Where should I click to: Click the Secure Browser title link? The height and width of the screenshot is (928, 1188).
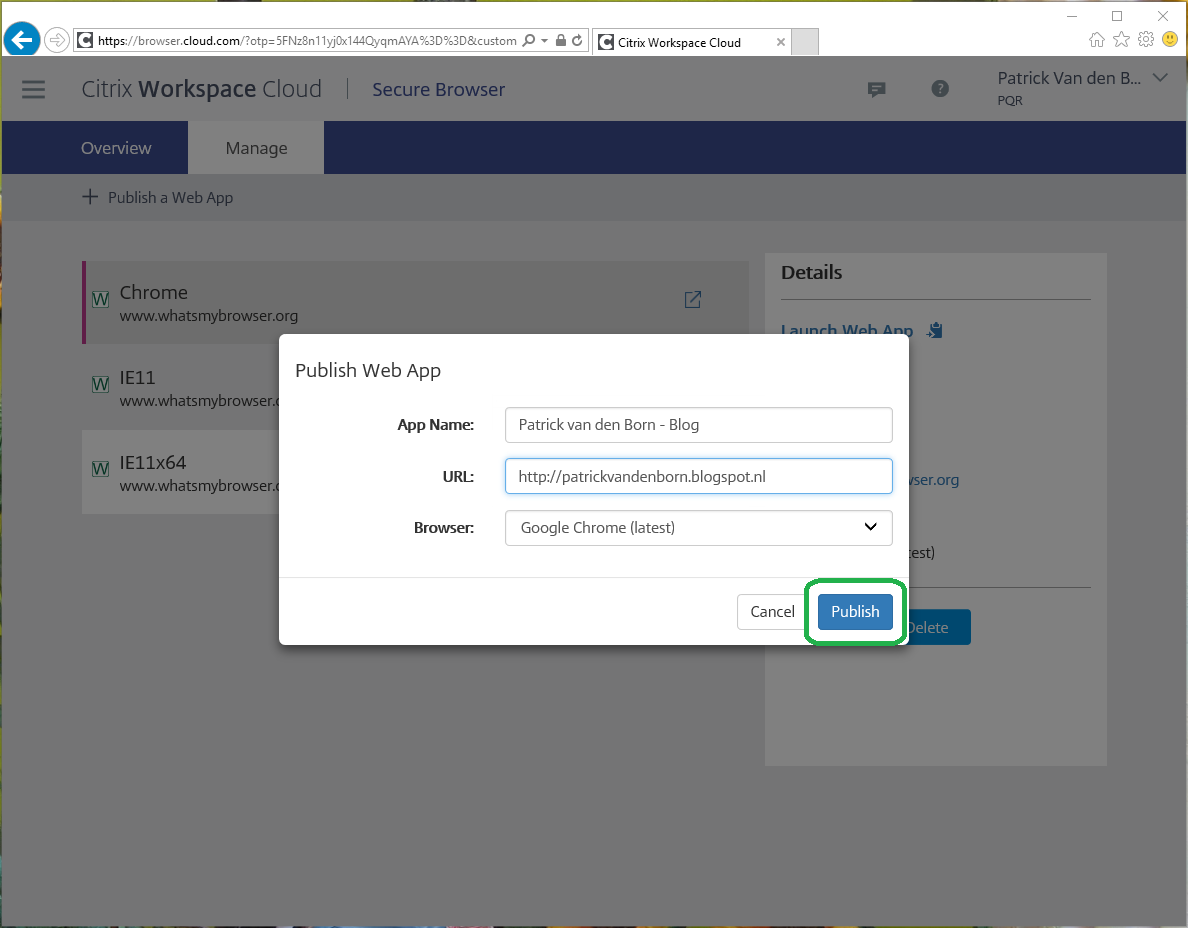tap(438, 89)
